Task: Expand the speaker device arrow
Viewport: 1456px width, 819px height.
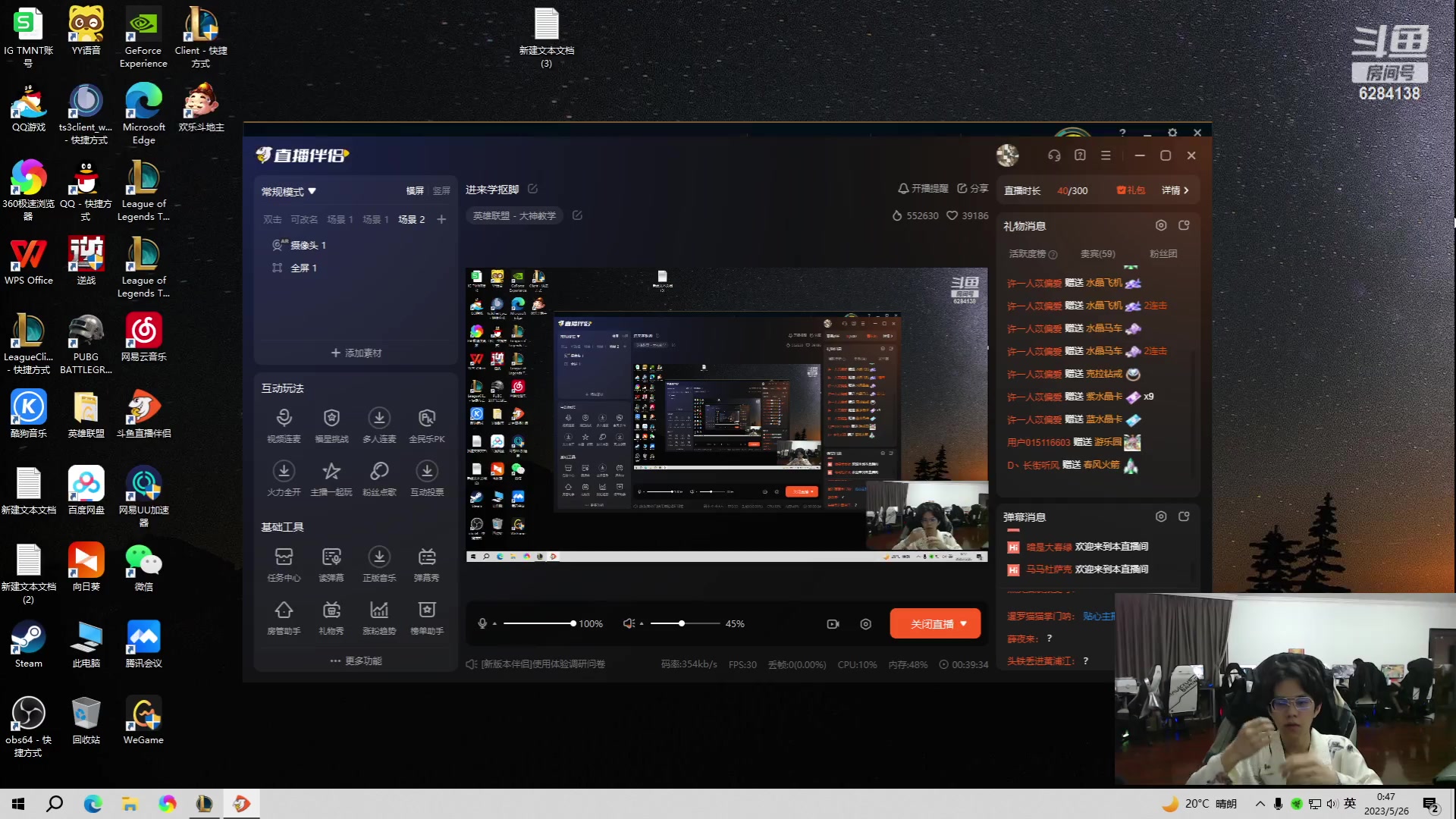Action: (x=642, y=624)
